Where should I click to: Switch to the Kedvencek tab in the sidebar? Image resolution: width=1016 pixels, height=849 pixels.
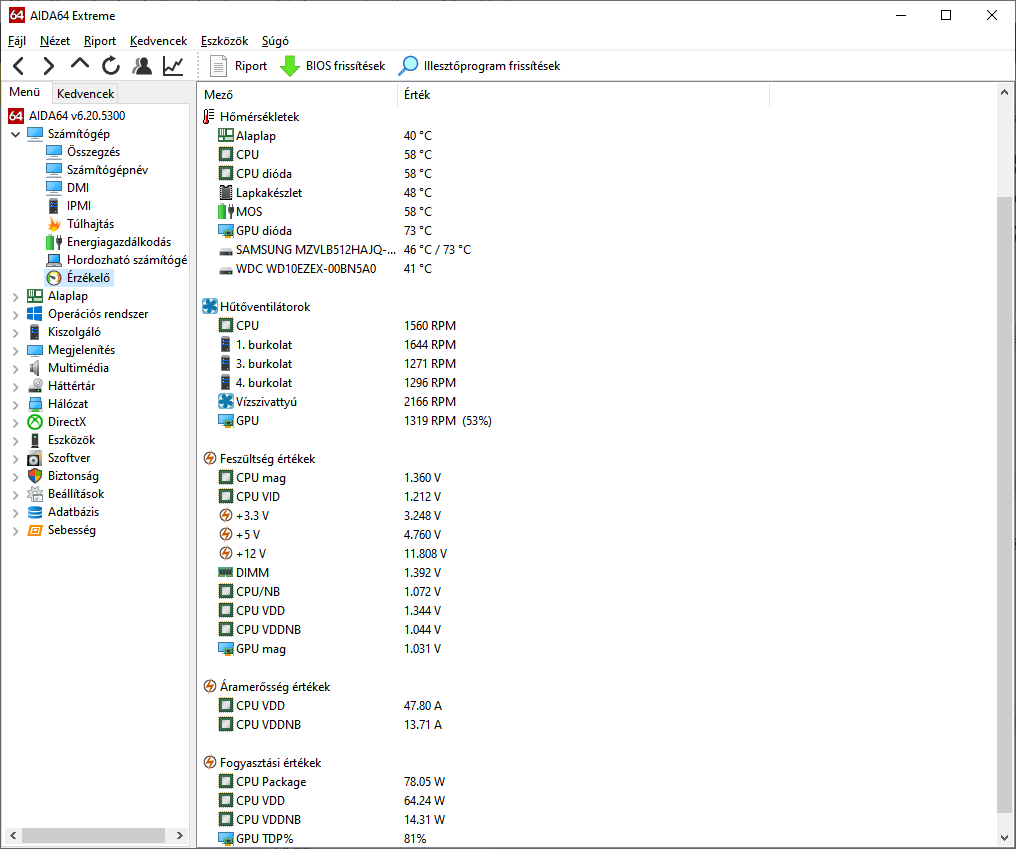[x=86, y=93]
